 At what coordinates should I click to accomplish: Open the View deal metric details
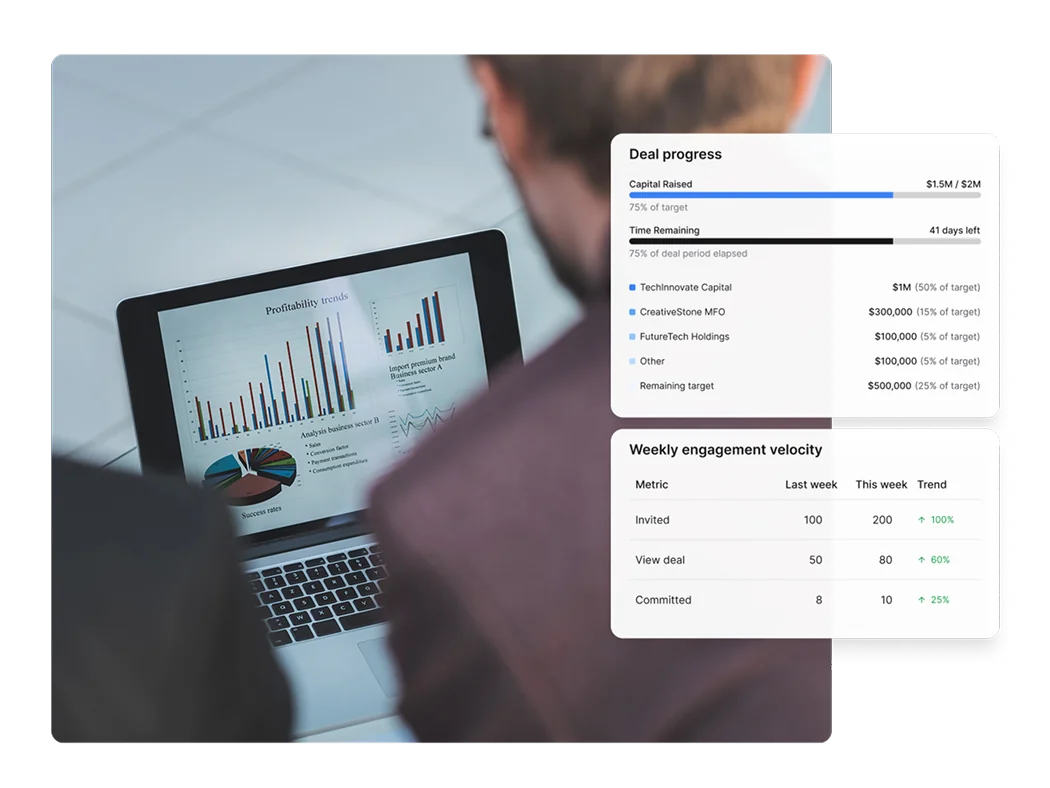coord(660,560)
